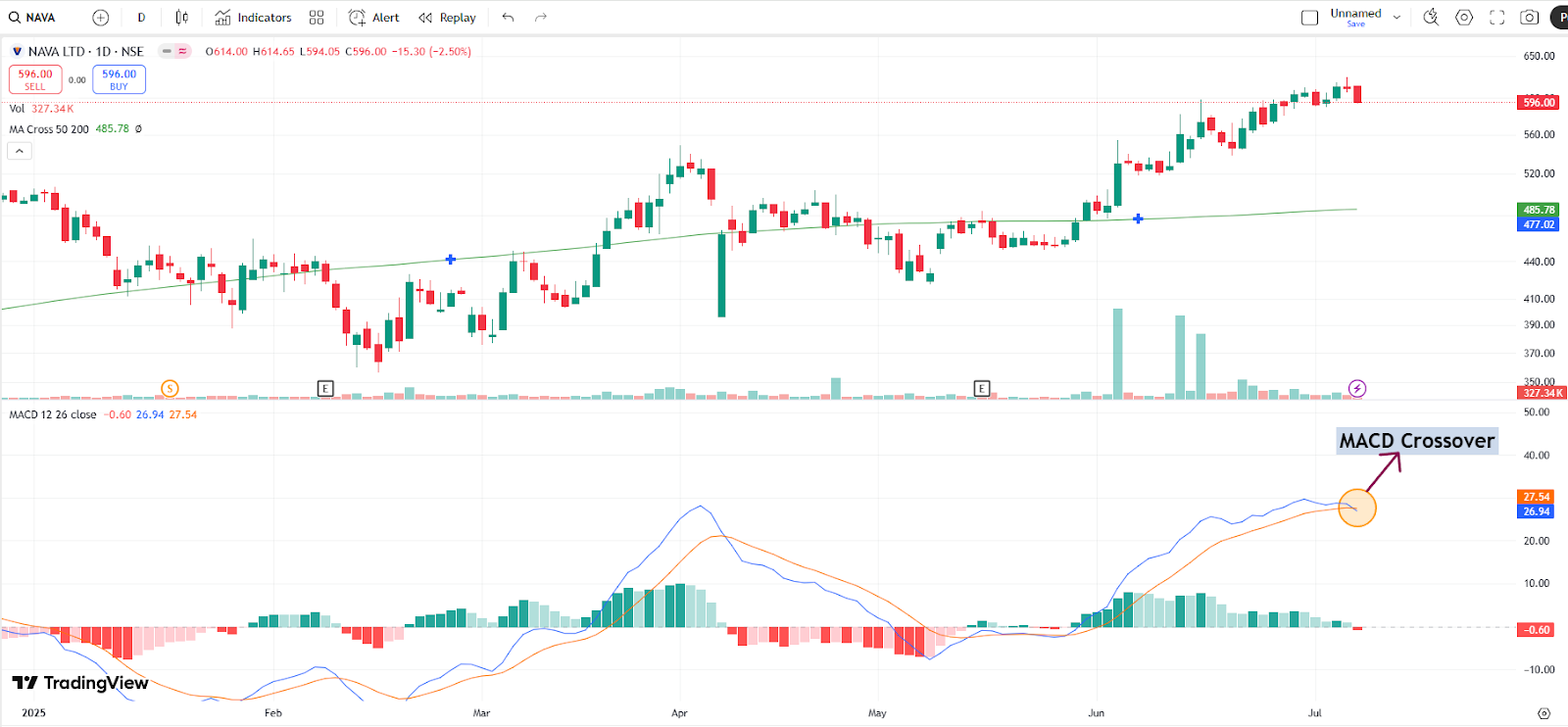1568x727 pixels.
Task: Click the 0.00 spread value between Sell and Buy
Action: (77, 80)
